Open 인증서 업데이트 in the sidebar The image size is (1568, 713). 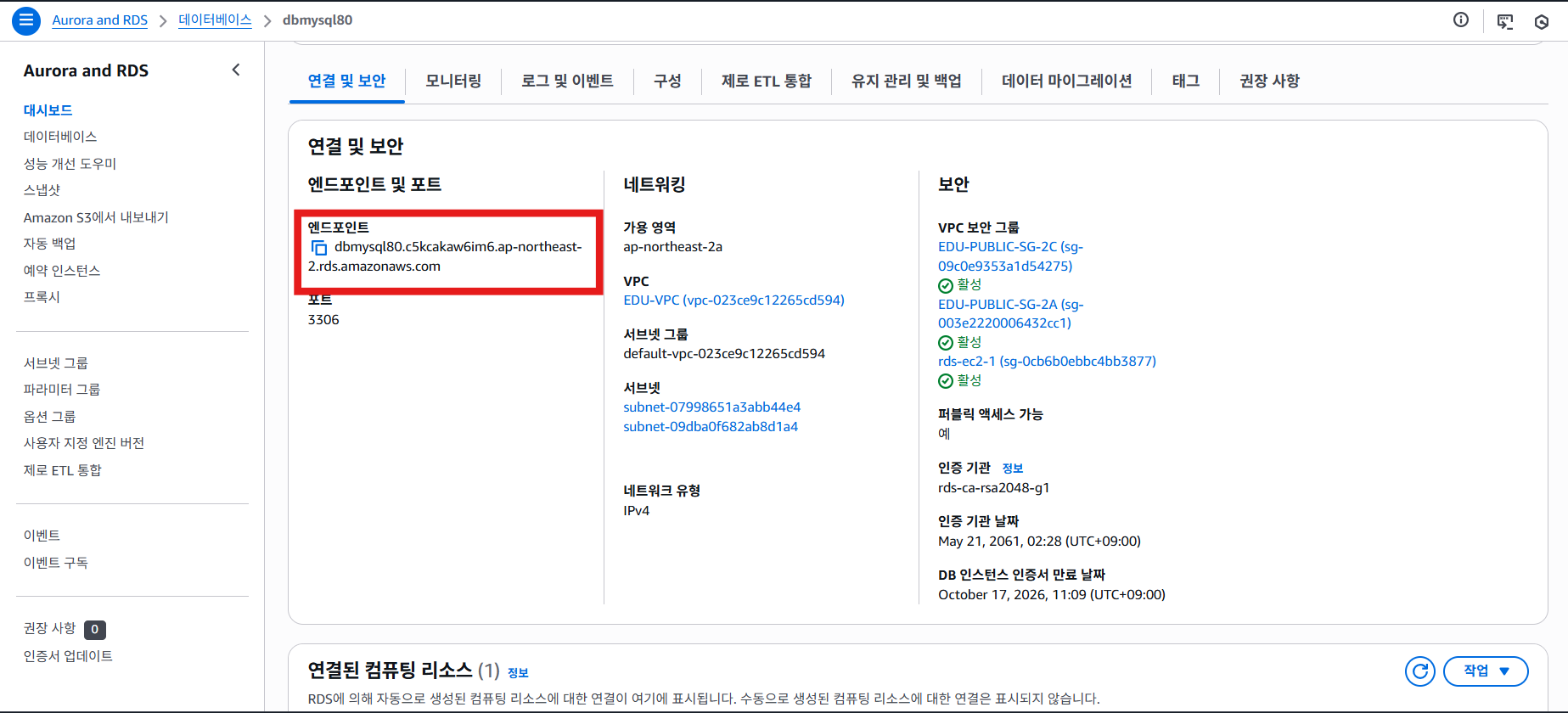[68, 656]
